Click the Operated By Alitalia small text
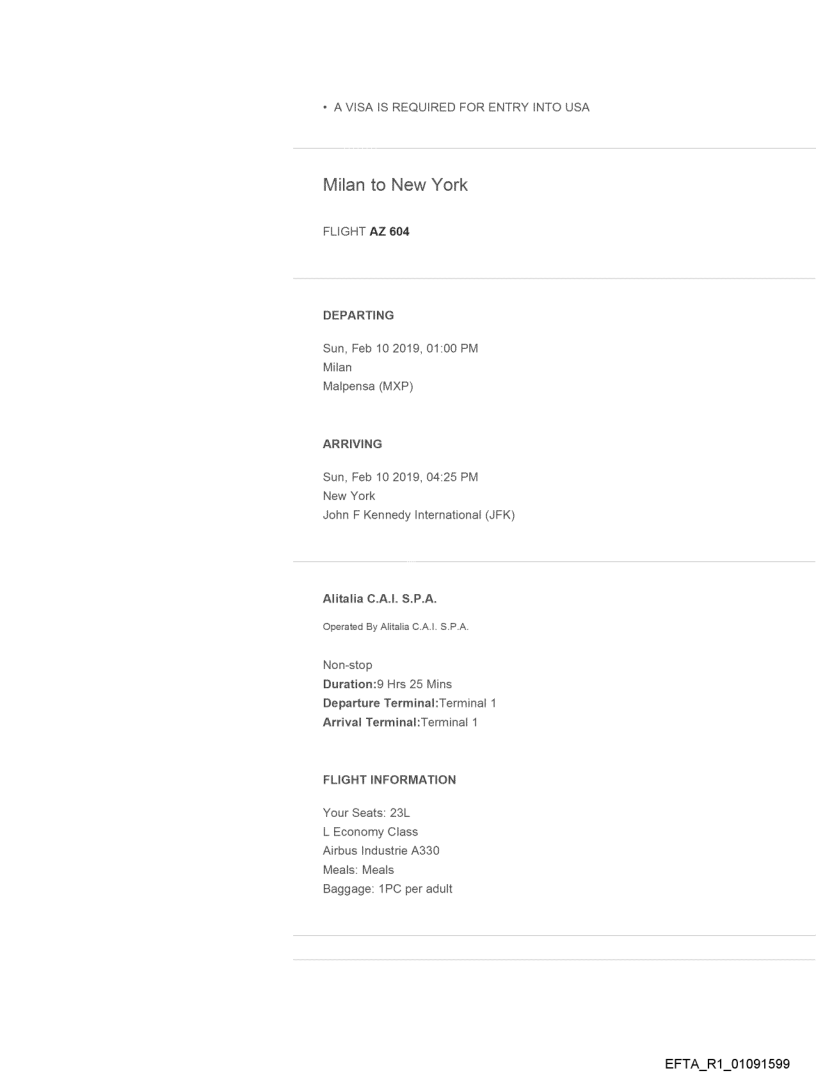816x1073 pixels. [x=395, y=627]
